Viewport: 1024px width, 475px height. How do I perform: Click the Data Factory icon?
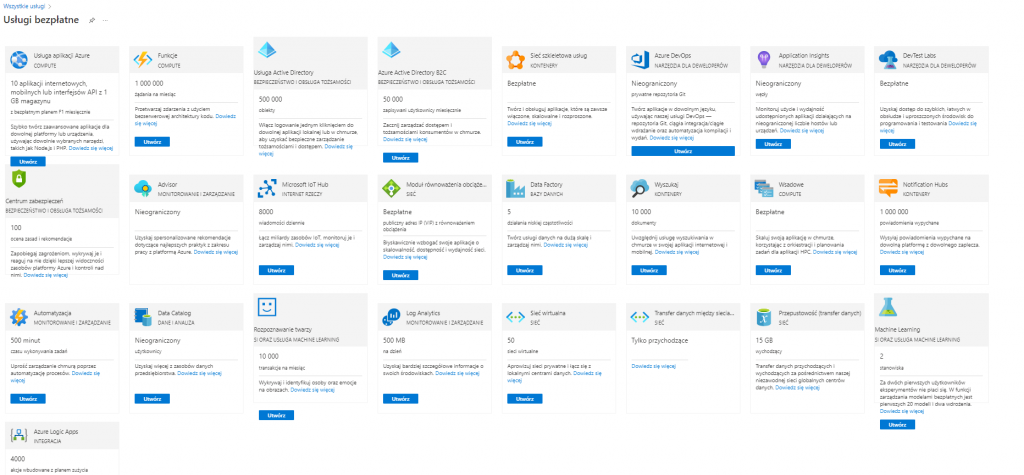[x=515, y=189]
